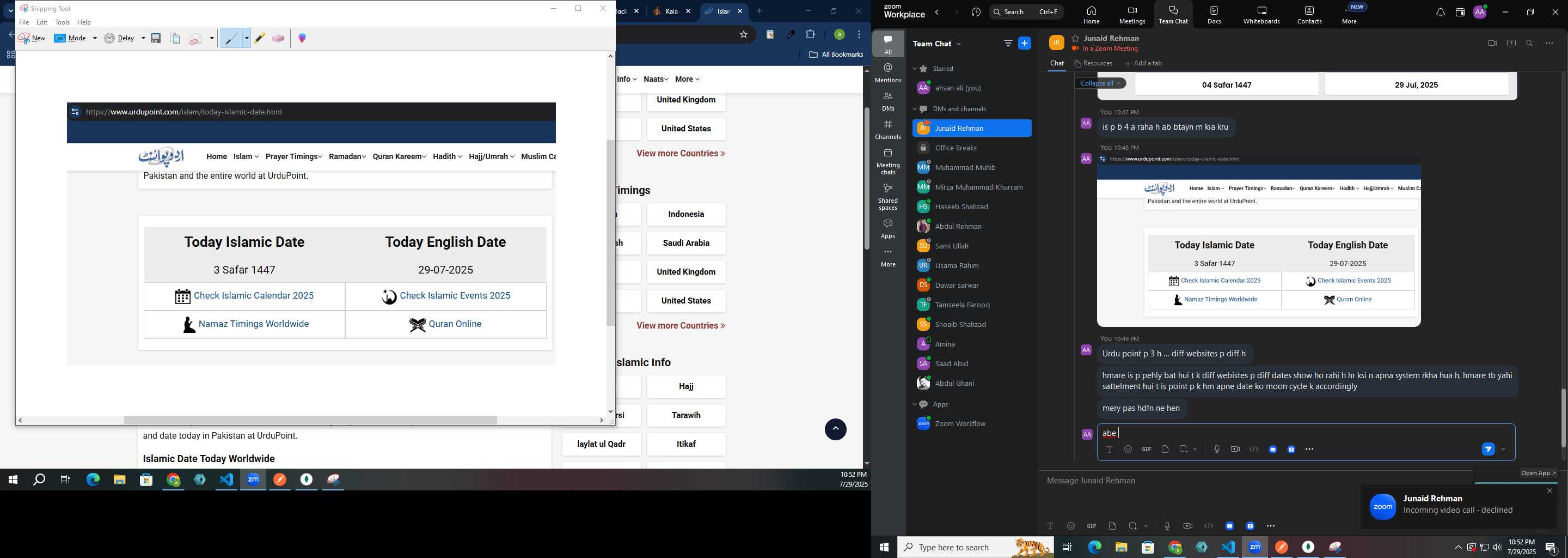Open Team Chat header dropdown
The height and width of the screenshot is (558, 1568).
point(959,44)
